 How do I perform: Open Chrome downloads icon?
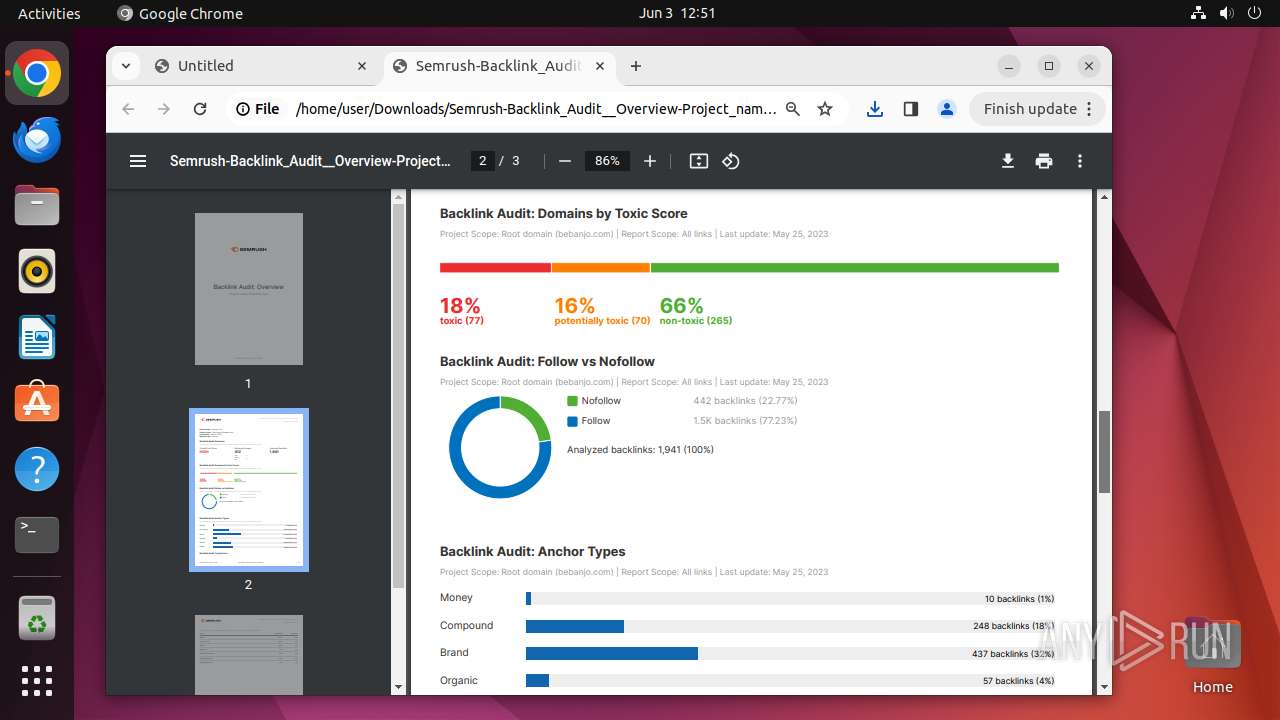[875, 109]
